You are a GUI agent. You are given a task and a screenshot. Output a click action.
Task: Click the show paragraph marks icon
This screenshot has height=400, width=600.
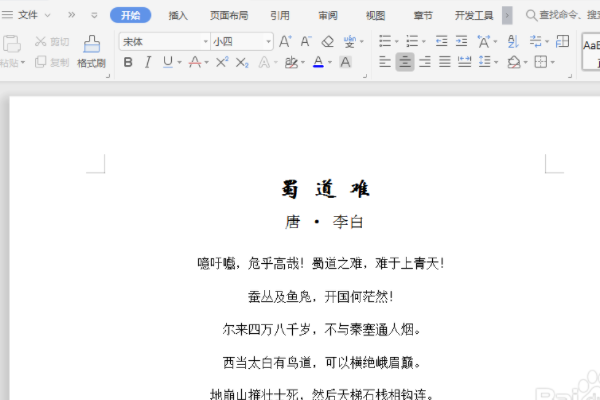pos(536,41)
